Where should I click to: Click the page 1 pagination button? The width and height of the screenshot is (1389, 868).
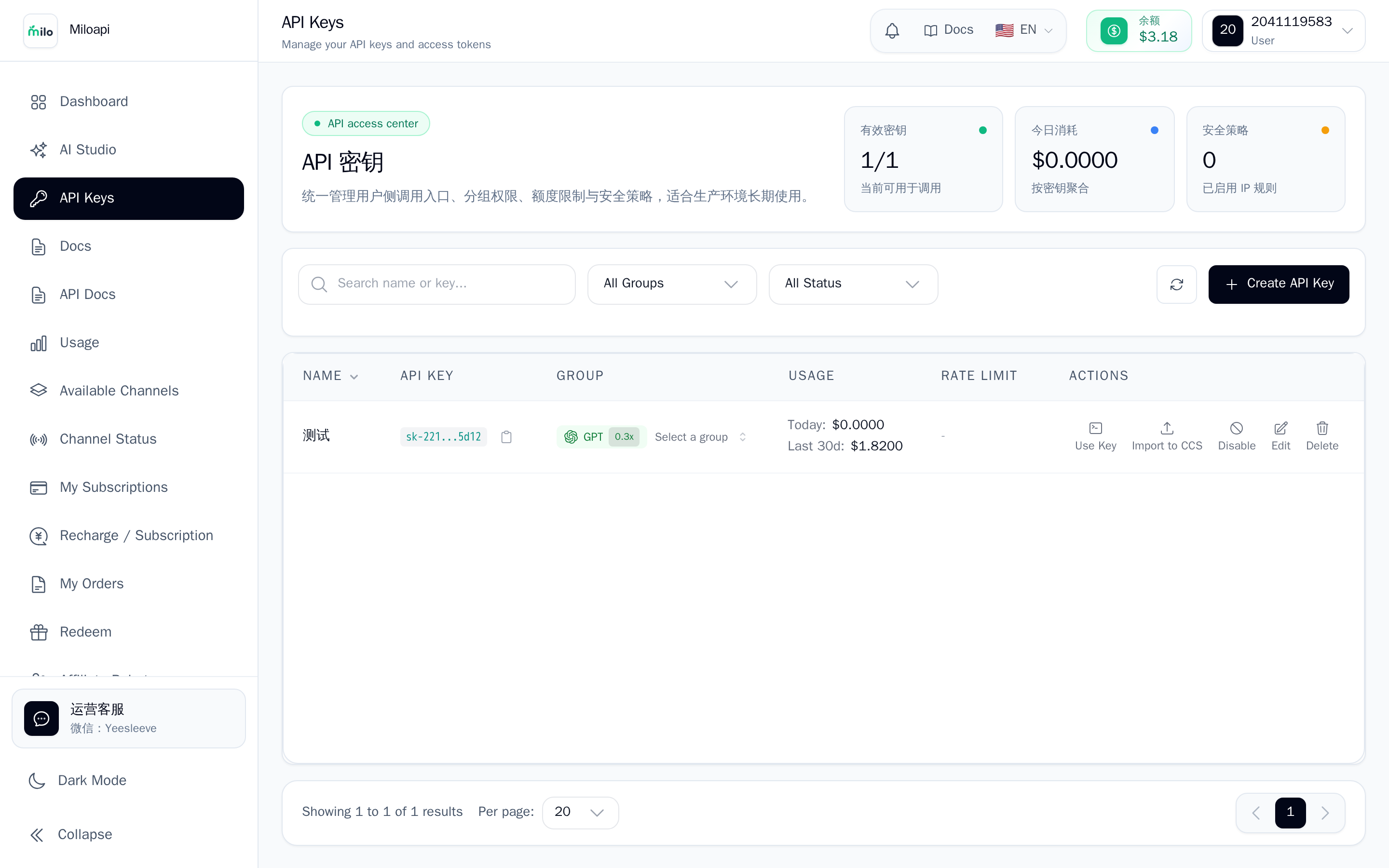(x=1290, y=813)
